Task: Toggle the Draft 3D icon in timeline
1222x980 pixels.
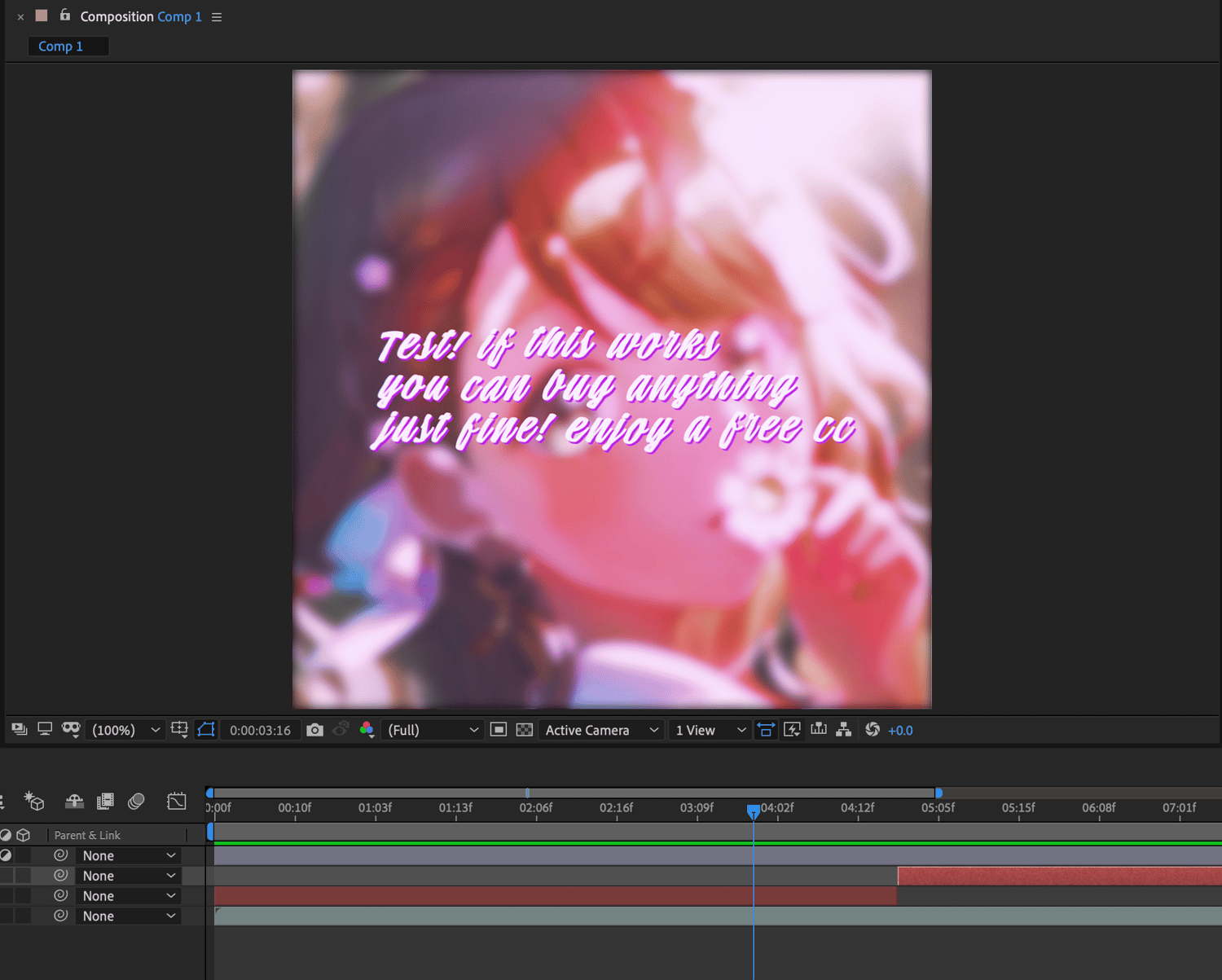Action: (34, 802)
